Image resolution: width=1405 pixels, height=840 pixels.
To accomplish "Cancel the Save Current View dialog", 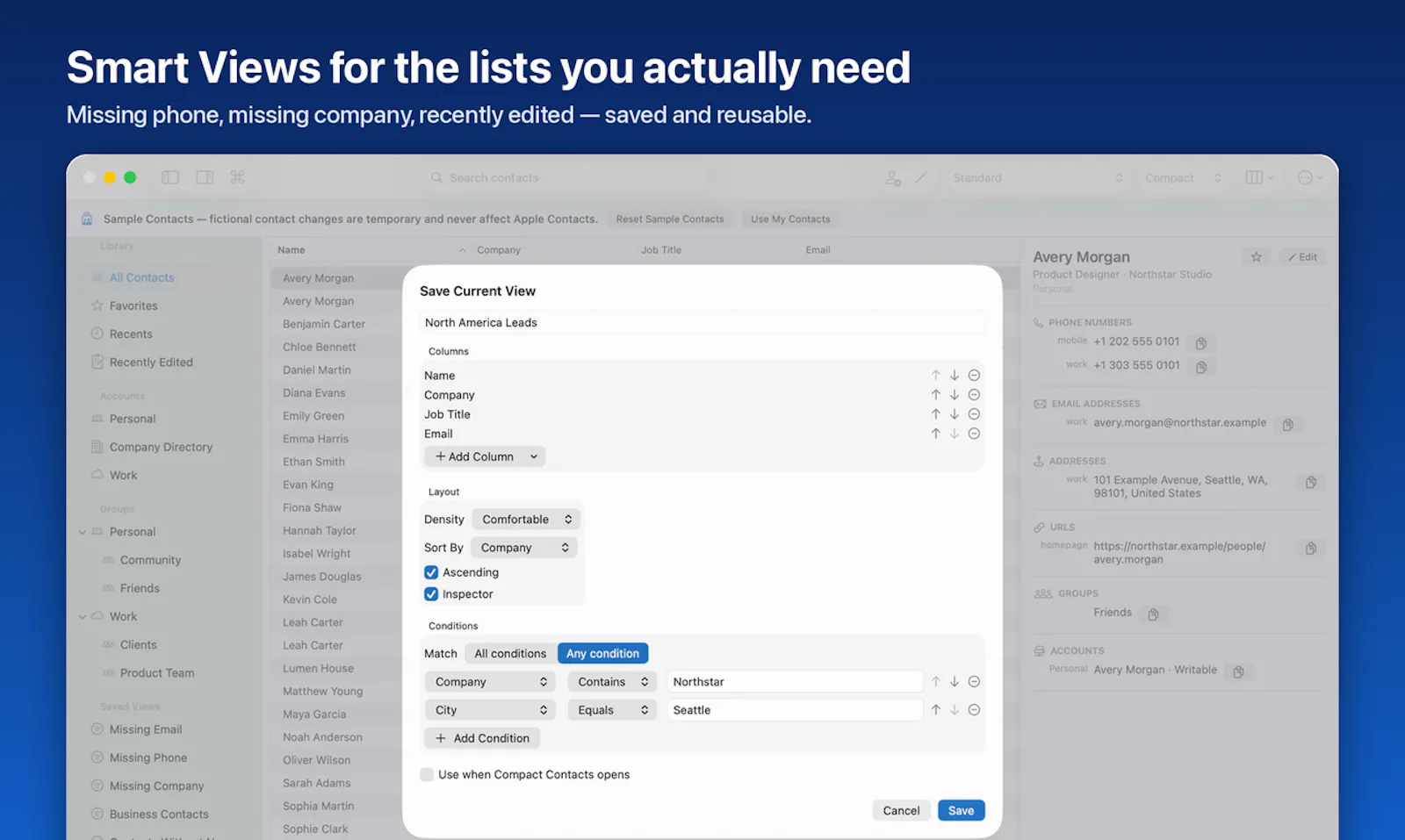I will (901, 810).
